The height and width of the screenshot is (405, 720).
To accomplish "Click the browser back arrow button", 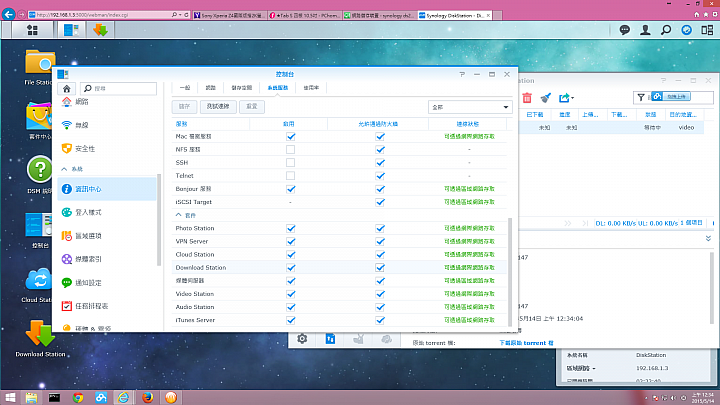I will click(x=8, y=14).
